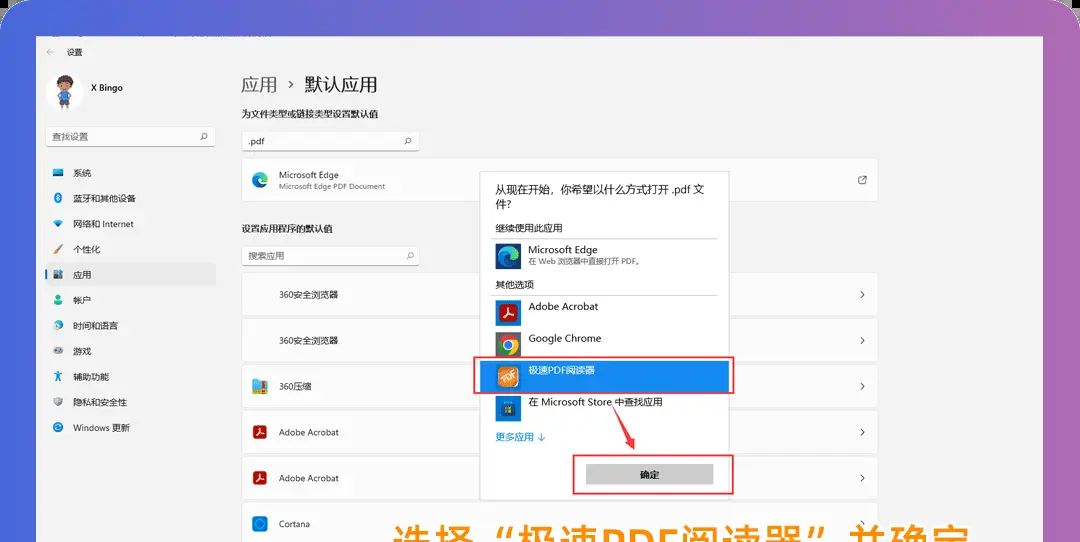Click the Bluetooth icon in sidebar
This screenshot has height=542, width=1080.
59,198
